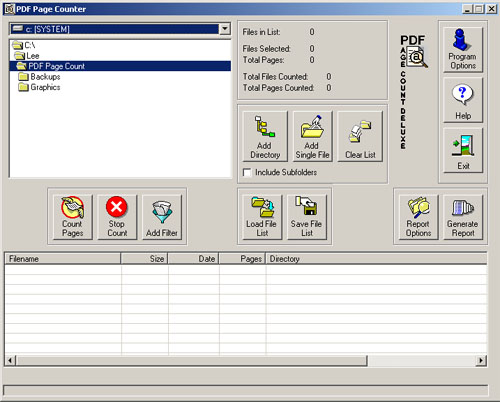Screen dimensions: 500x402
Task: Exit the PDF Page Counter program
Action: (x=463, y=151)
